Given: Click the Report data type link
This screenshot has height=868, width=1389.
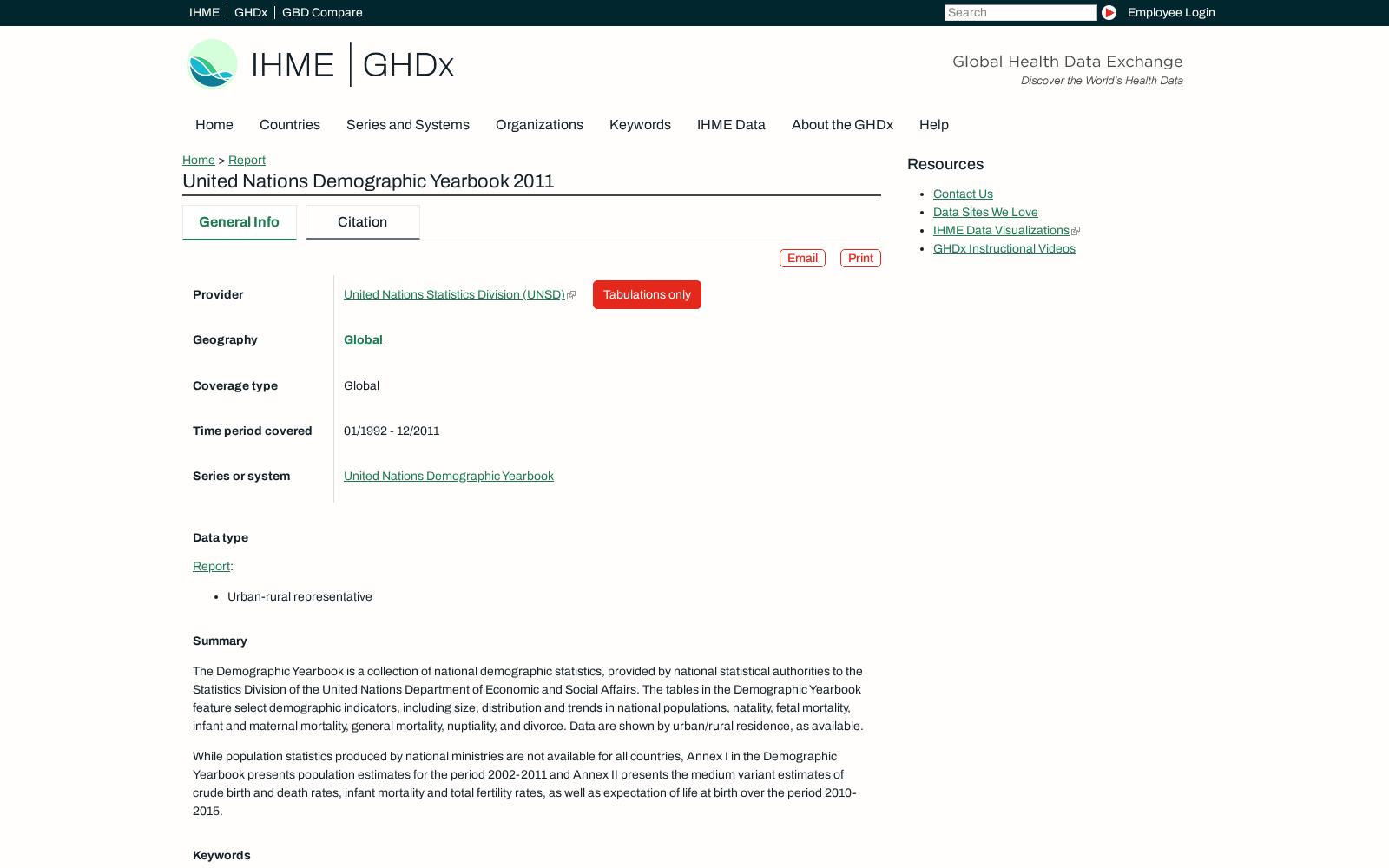Looking at the screenshot, I should 211,567.
